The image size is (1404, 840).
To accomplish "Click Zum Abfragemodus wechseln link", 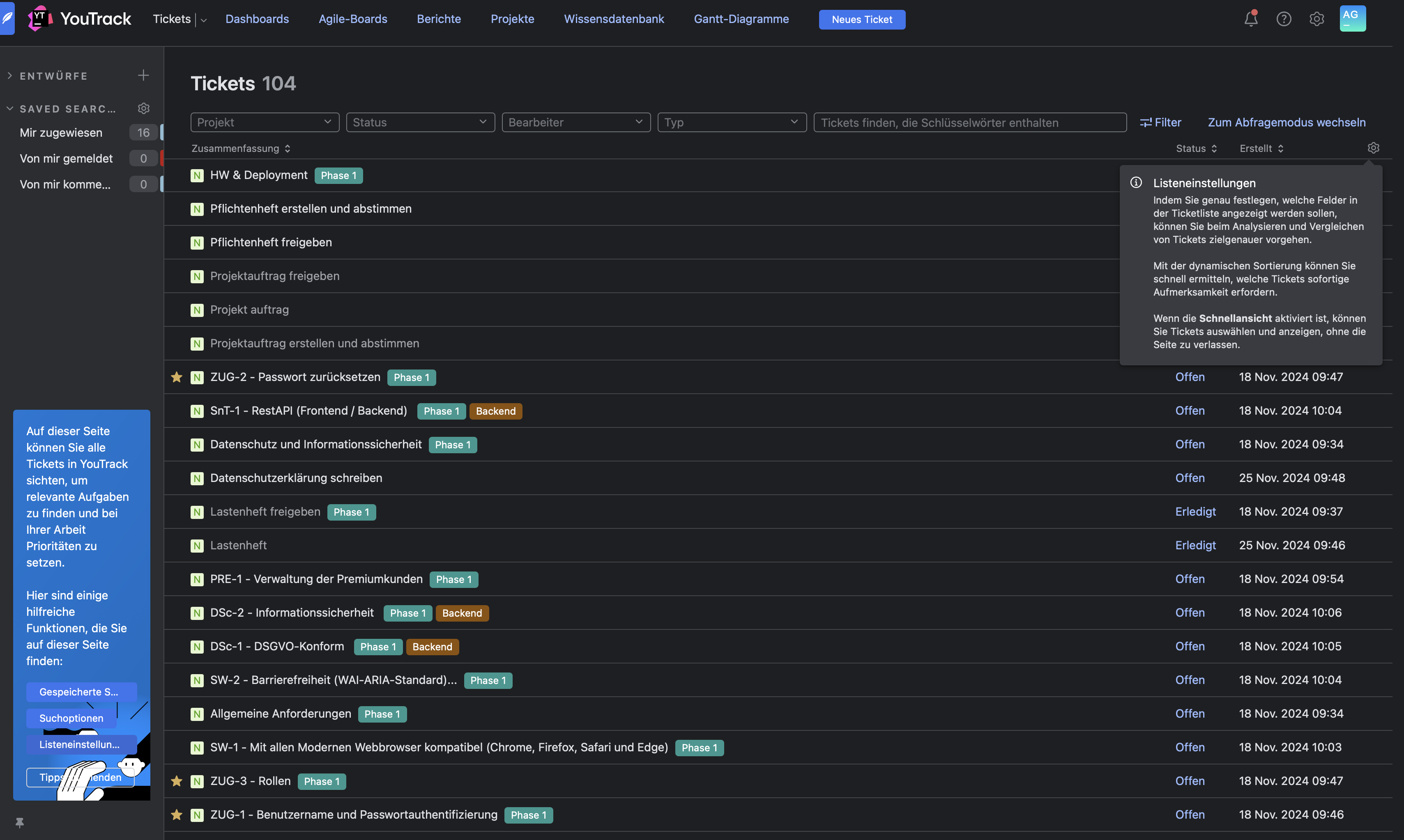I will click(1286, 122).
